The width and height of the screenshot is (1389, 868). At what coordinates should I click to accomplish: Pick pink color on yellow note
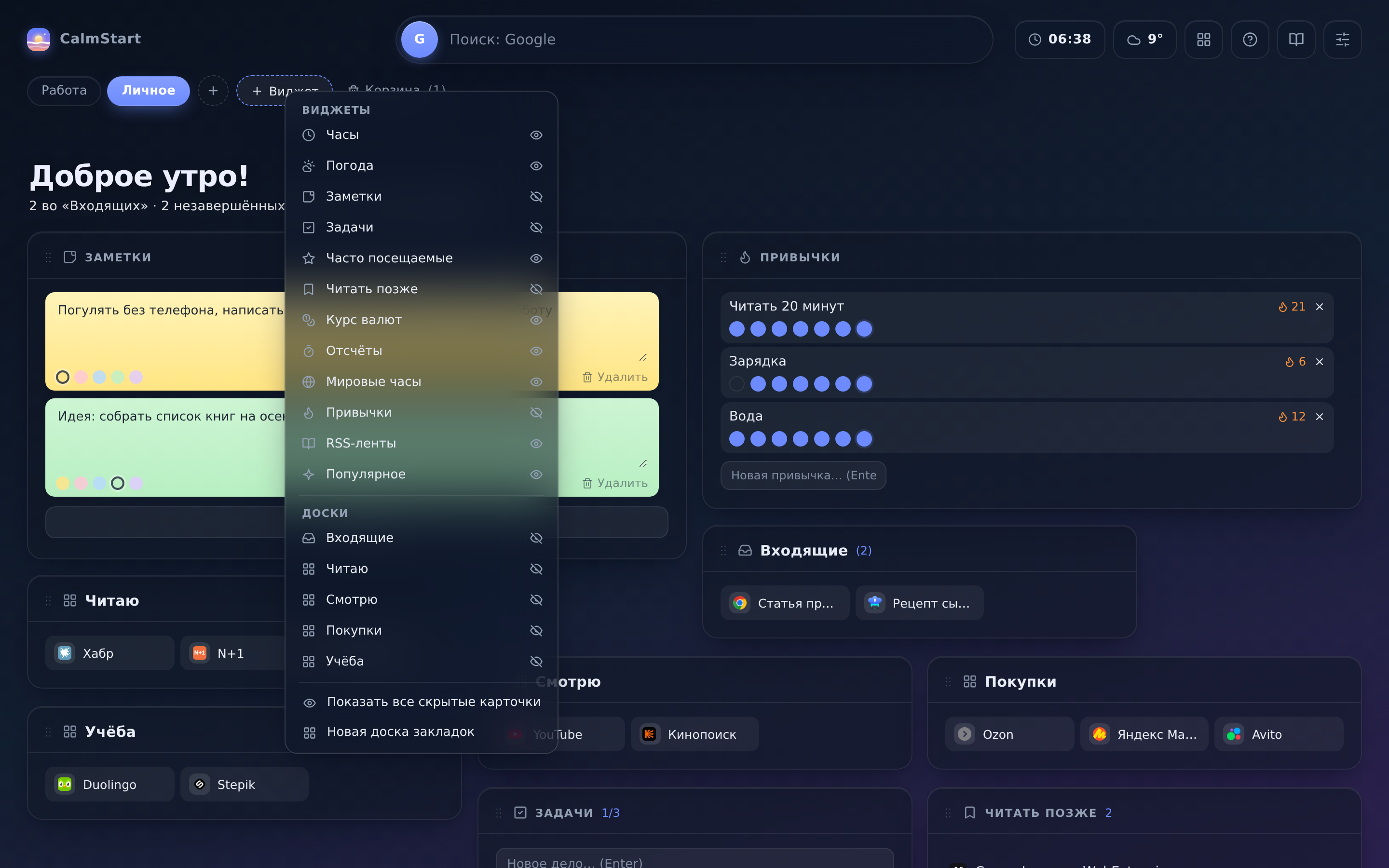(81, 377)
